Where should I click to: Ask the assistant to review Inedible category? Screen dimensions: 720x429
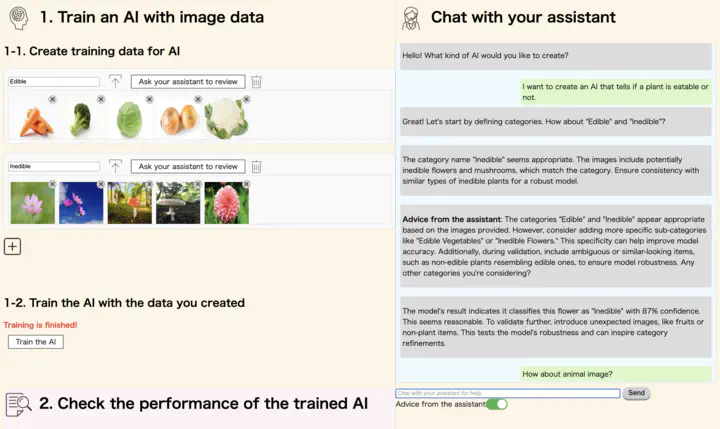click(x=188, y=166)
